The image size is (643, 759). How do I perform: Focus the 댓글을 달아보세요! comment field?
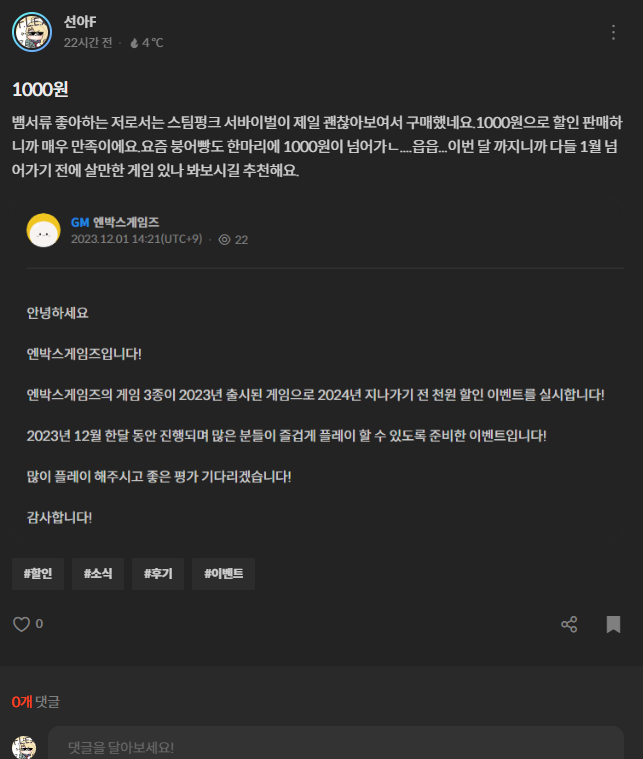336,743
